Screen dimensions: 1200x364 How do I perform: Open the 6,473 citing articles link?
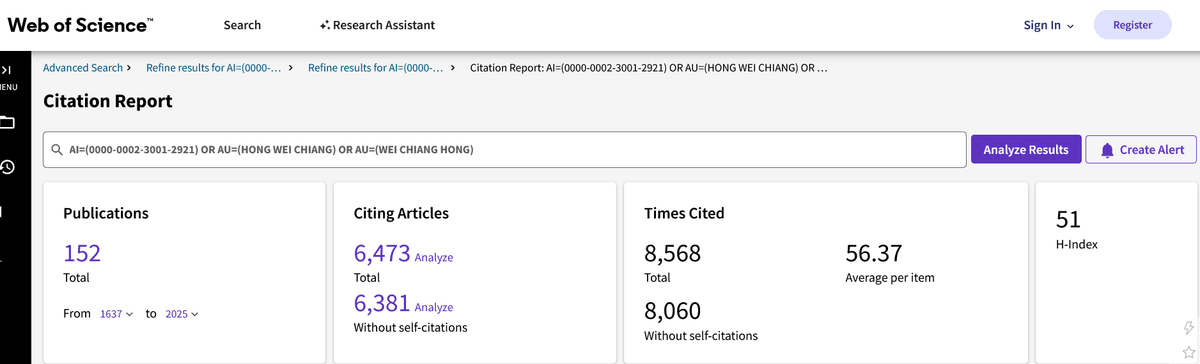click(x=381, y=253)
